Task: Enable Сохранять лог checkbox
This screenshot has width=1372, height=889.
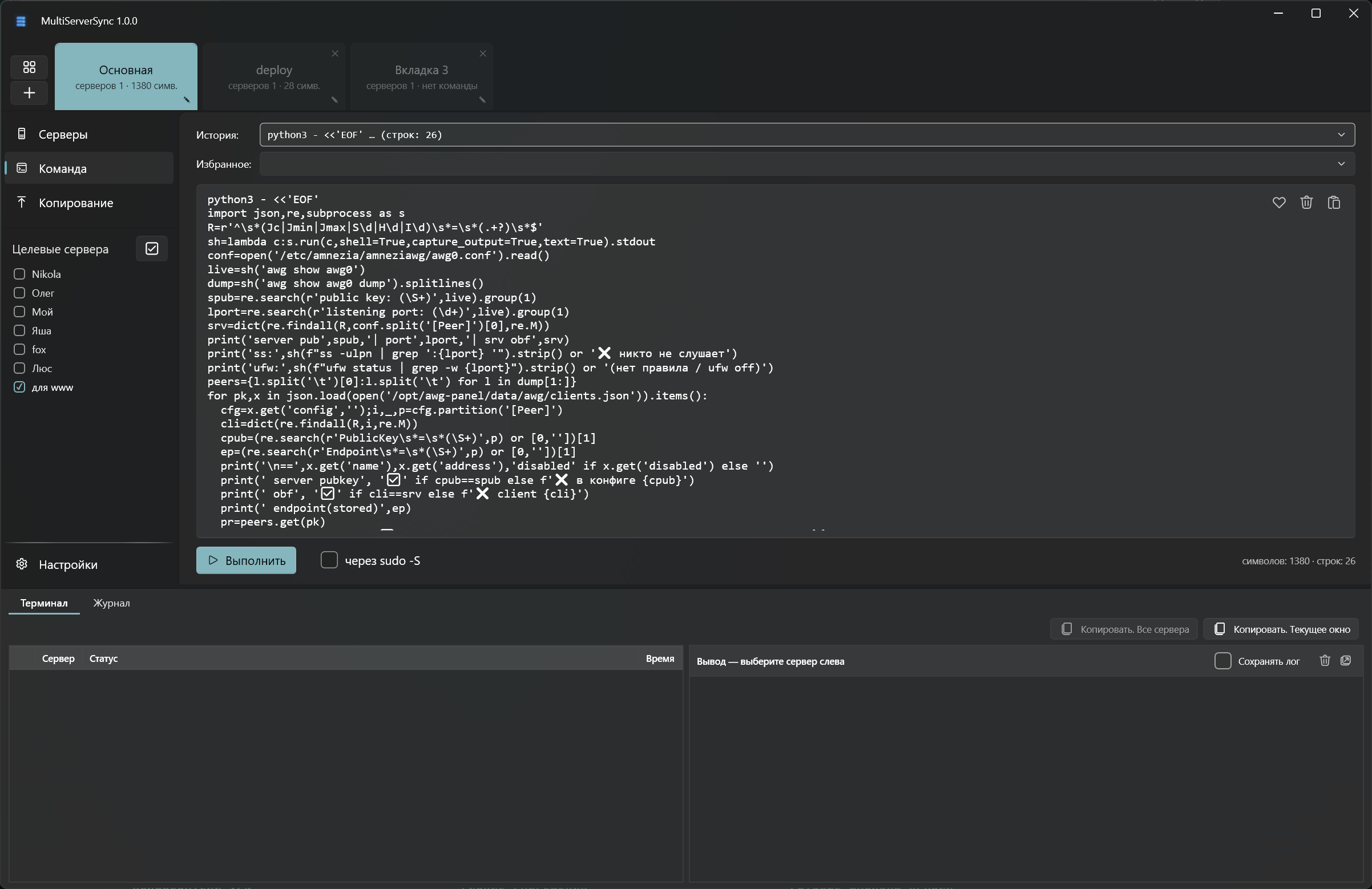Action: pyautogui.click(x=1222, y=661)
